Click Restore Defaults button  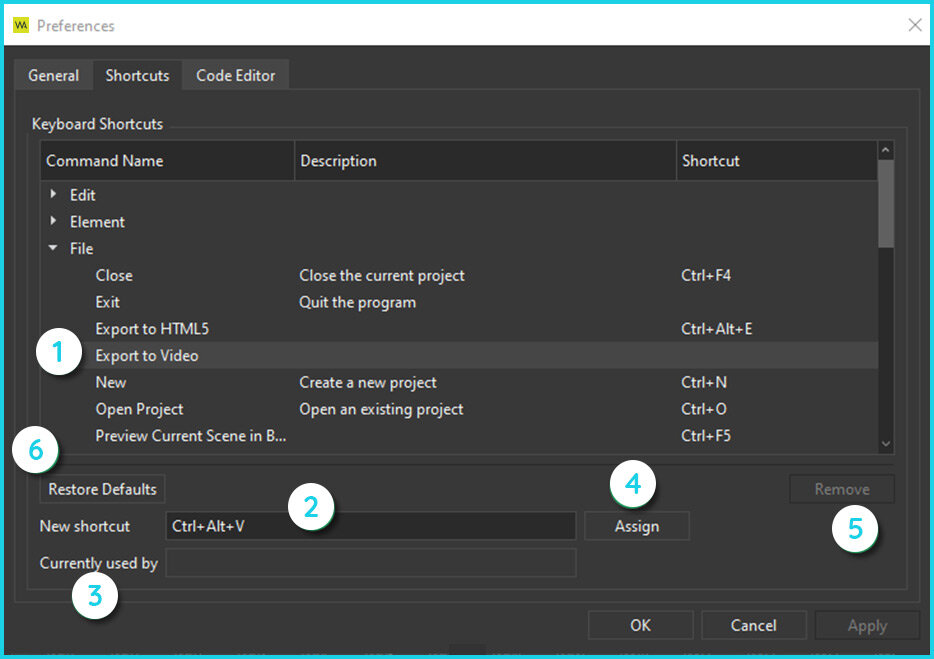(102, 489)
